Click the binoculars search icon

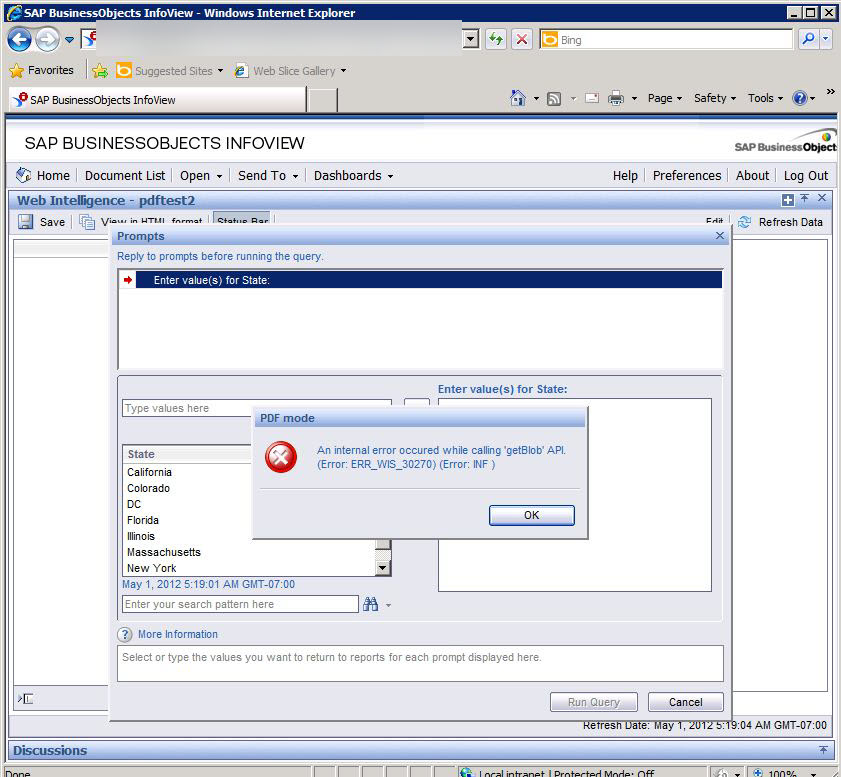(370, 604)
